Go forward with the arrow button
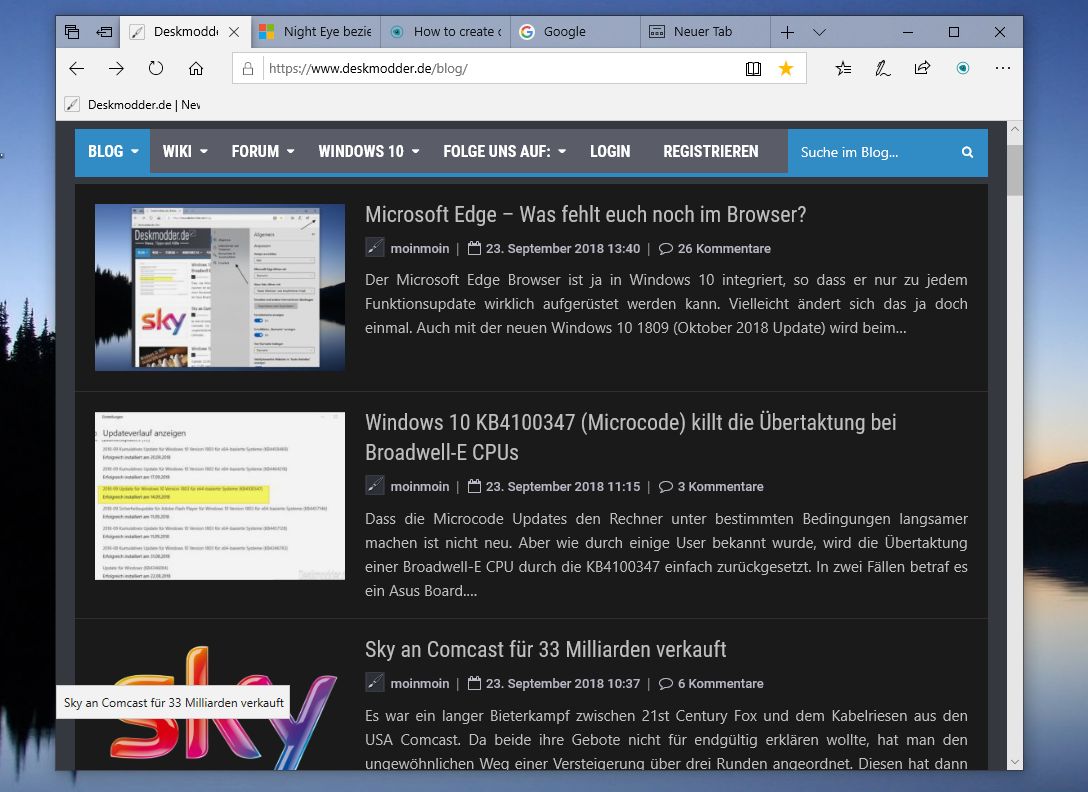The width and height of the screenshot is (1088, 792). [117, 68]
